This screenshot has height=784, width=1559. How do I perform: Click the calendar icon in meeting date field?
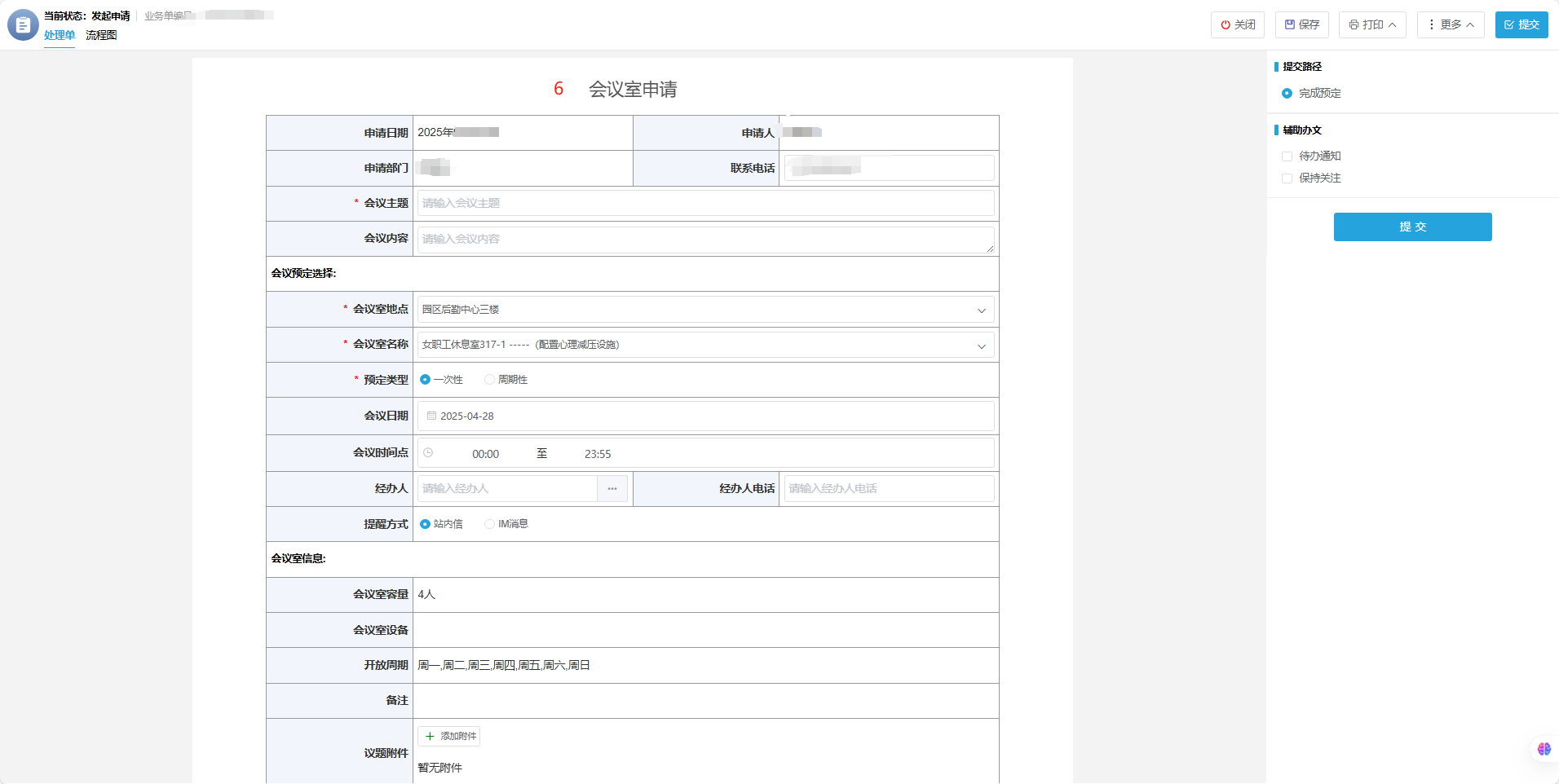(x=431, y=416)
